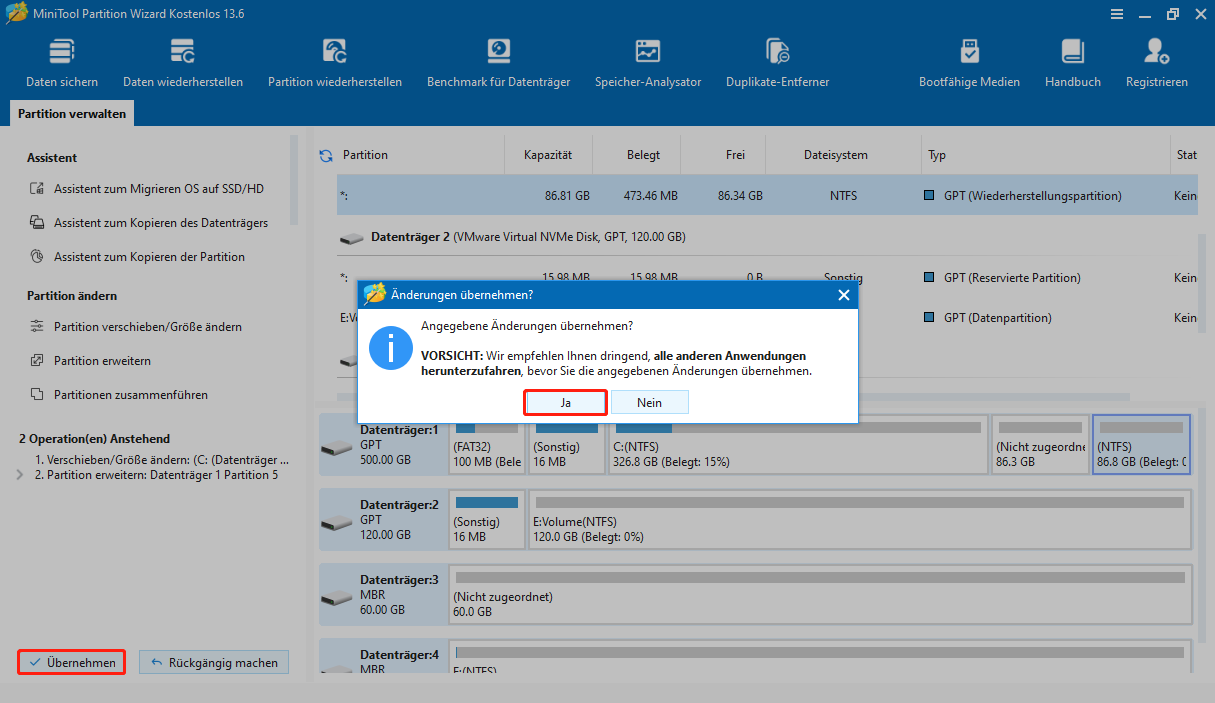Confirm changes with Ja button
The height and width of the screenshot is (703, 1215).
(x=565, y=402)
